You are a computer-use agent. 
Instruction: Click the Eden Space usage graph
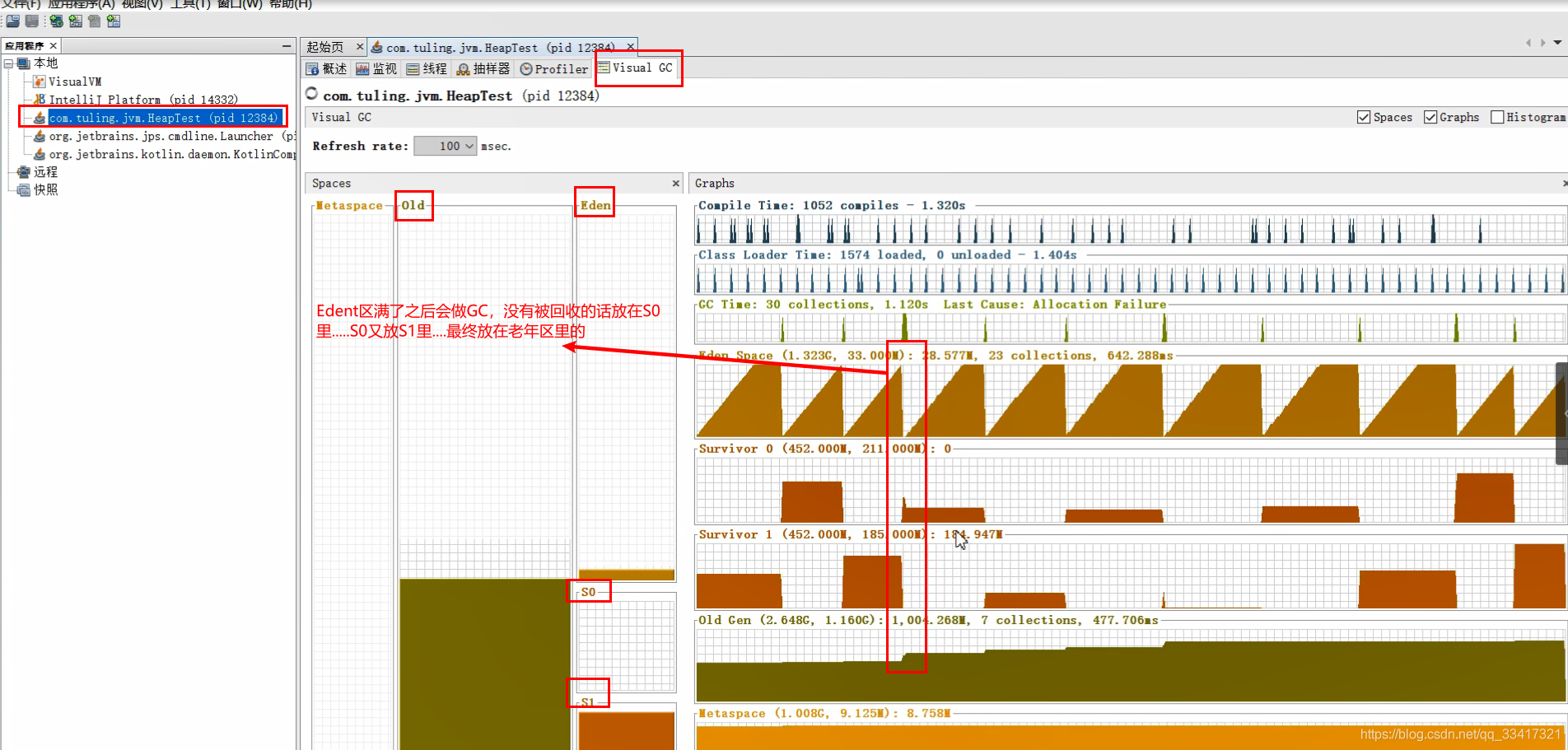coord(1130,400)
